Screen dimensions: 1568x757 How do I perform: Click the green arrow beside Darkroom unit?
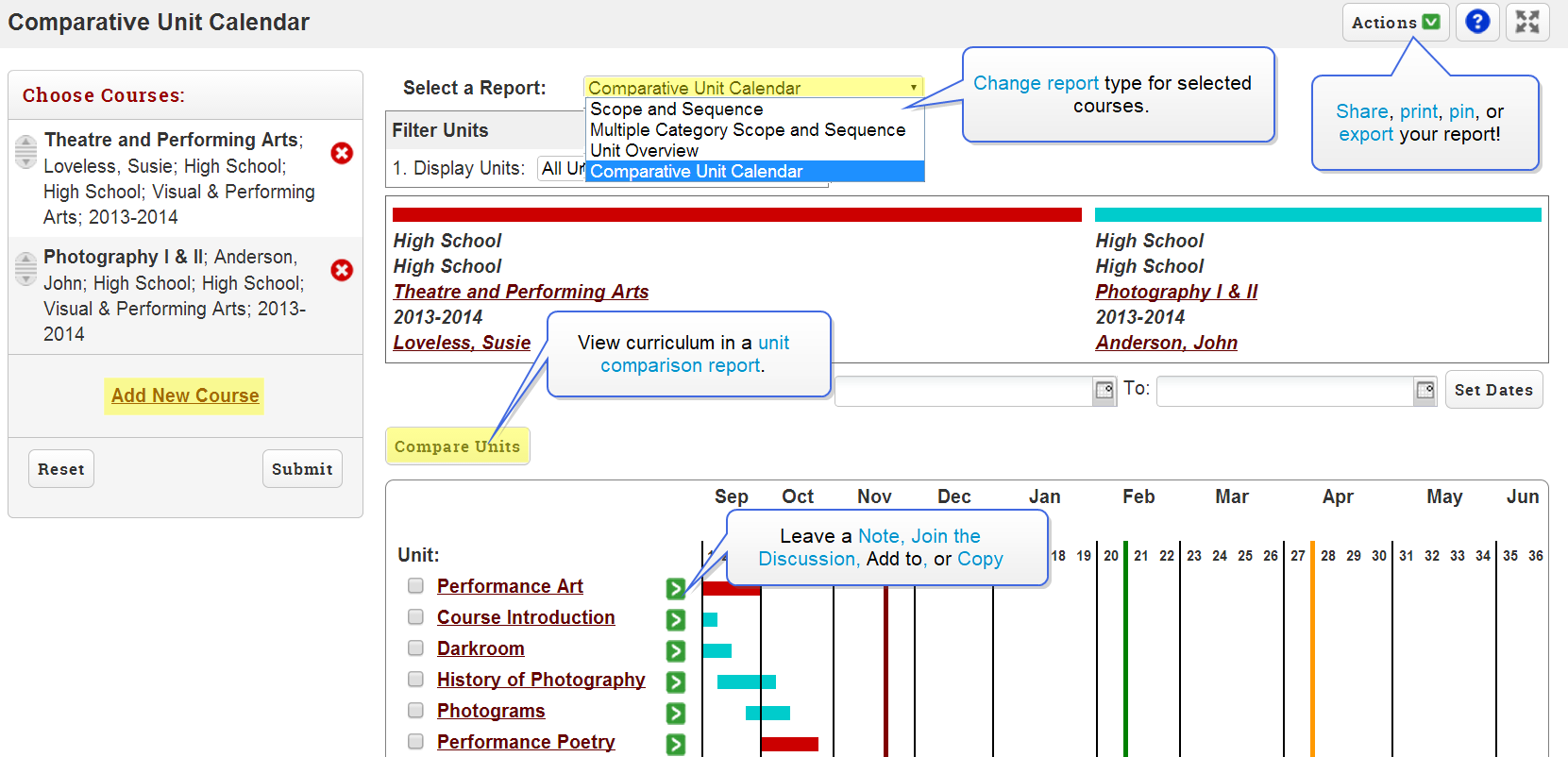(x=675, y=650)
